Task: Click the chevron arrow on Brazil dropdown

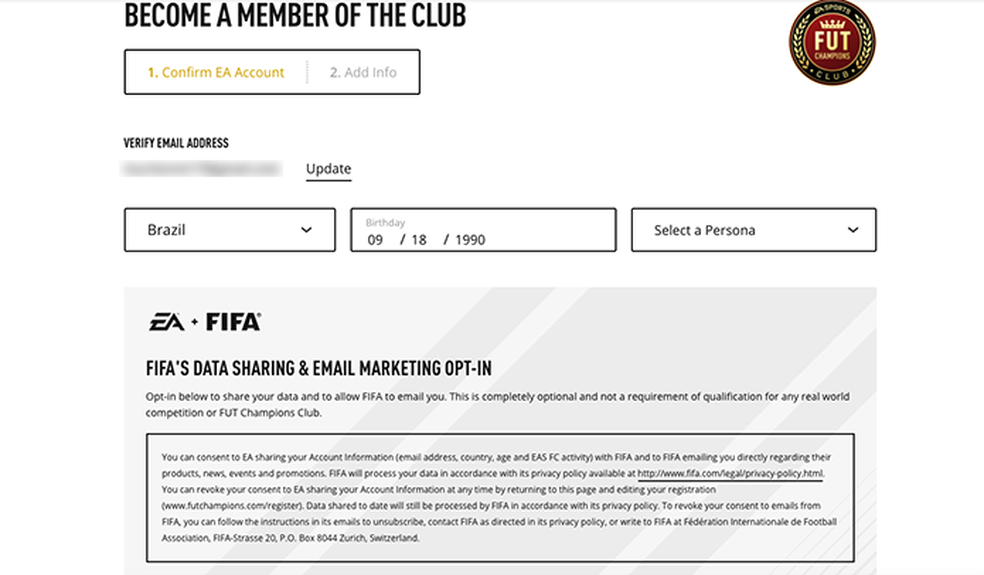Action: pos(306,230)
